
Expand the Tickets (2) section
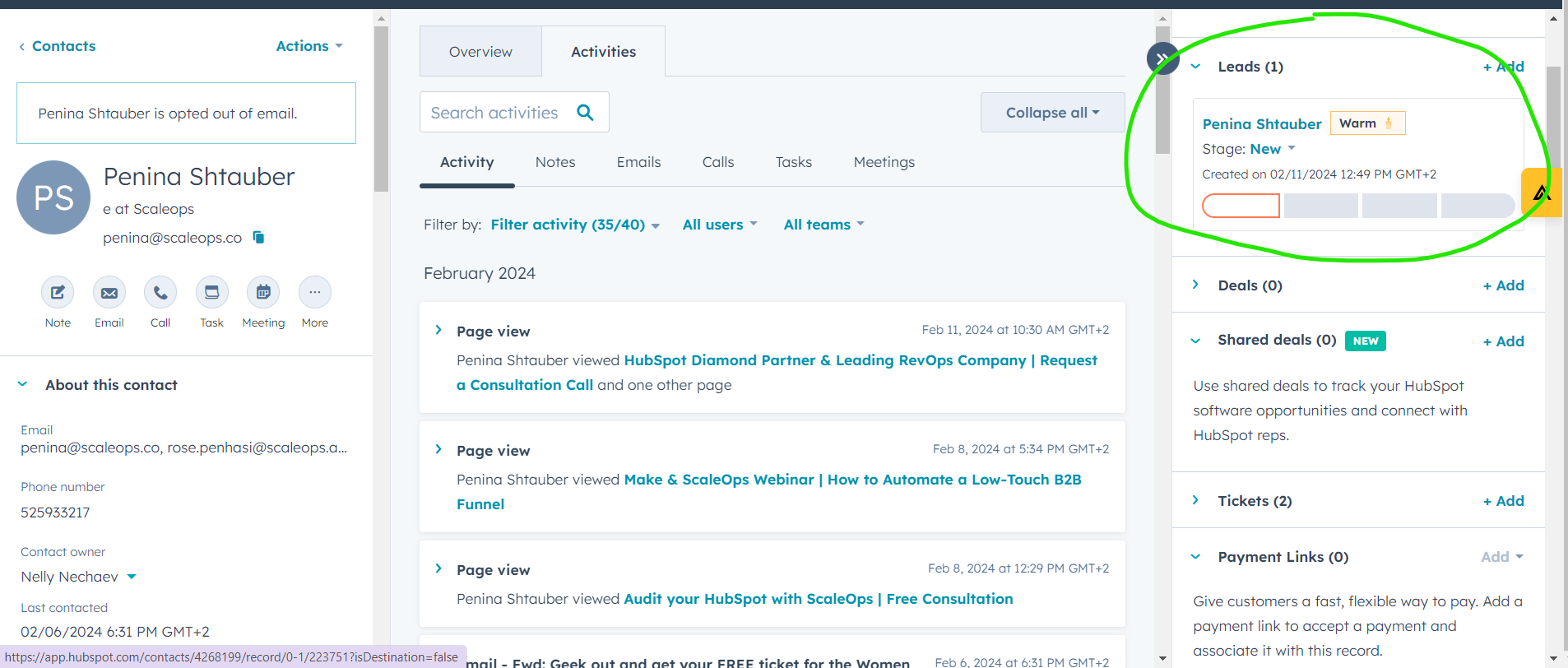[1195, 500]
